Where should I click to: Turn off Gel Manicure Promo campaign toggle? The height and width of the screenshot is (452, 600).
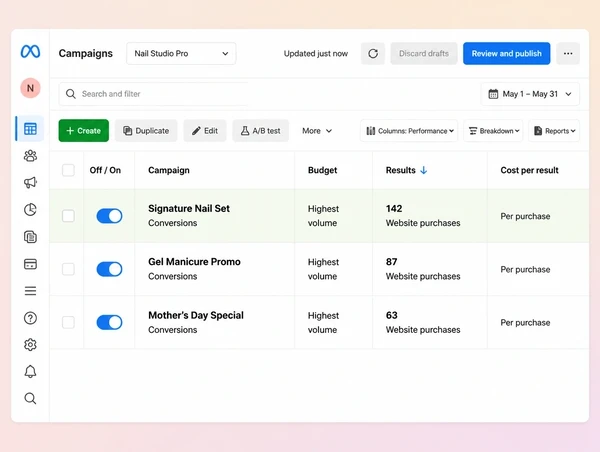coord(109,269)
